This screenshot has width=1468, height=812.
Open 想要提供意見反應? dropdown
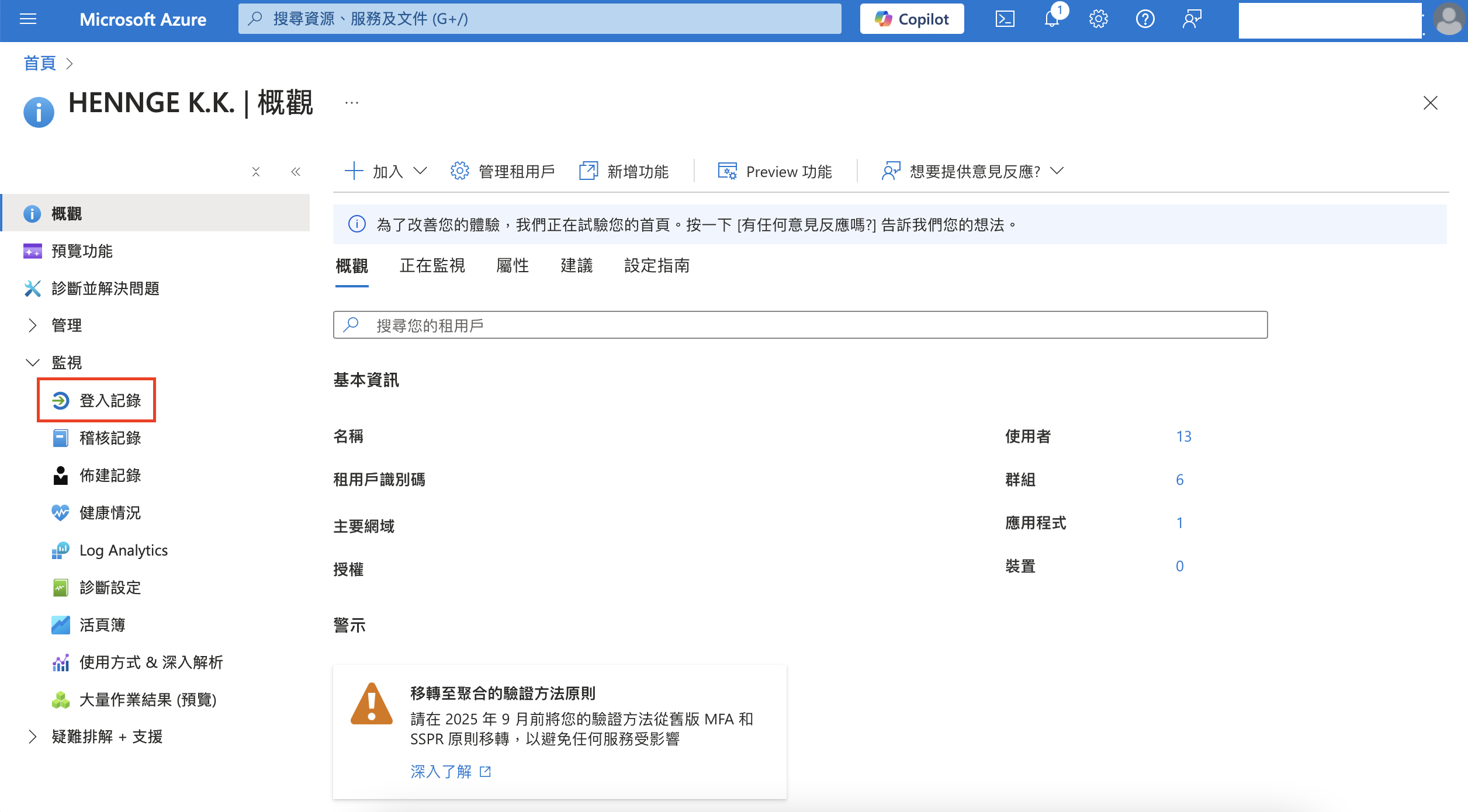point(972,172)
